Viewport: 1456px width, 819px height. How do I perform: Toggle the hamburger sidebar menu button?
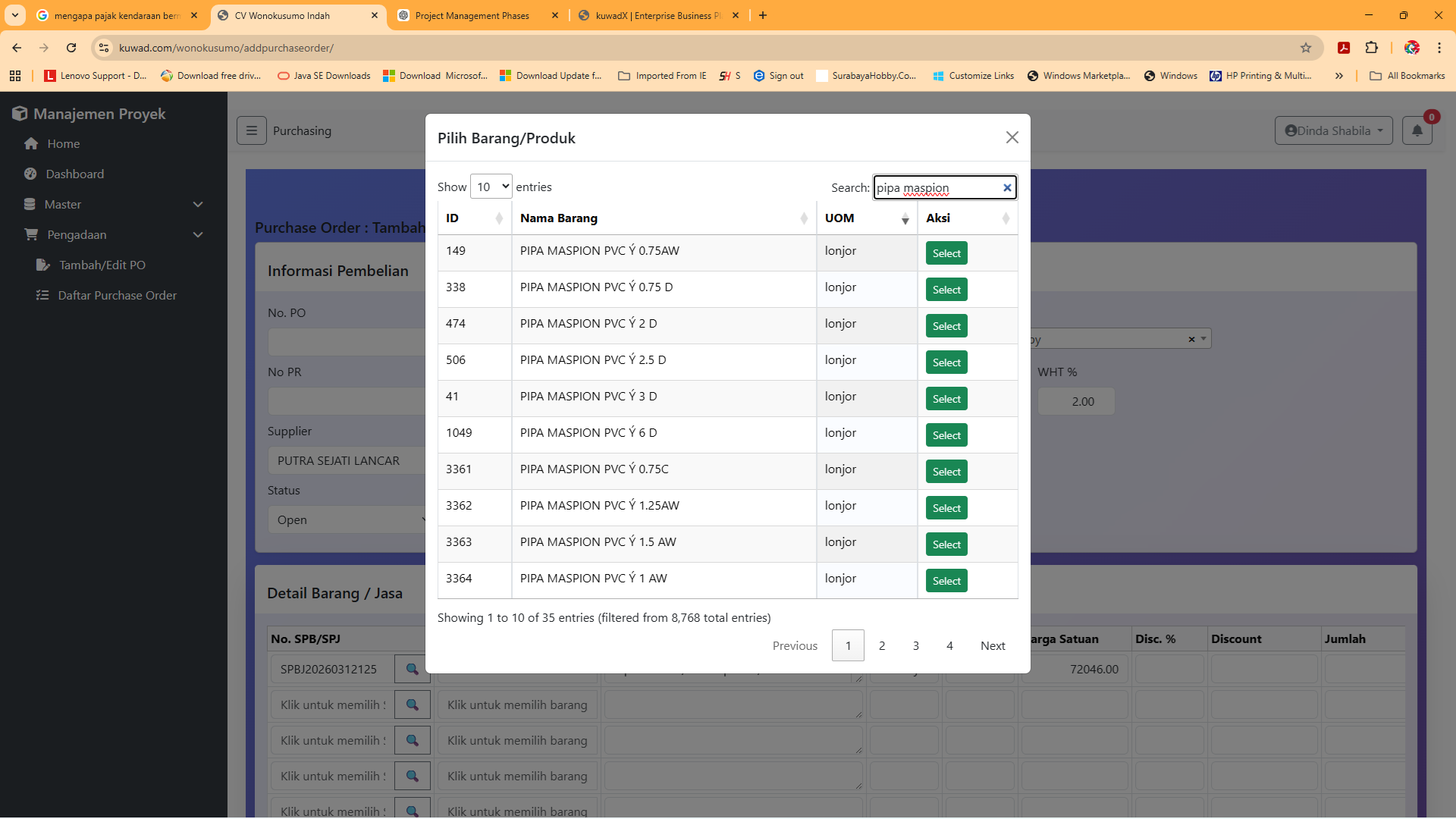click(x=251, y=130)
